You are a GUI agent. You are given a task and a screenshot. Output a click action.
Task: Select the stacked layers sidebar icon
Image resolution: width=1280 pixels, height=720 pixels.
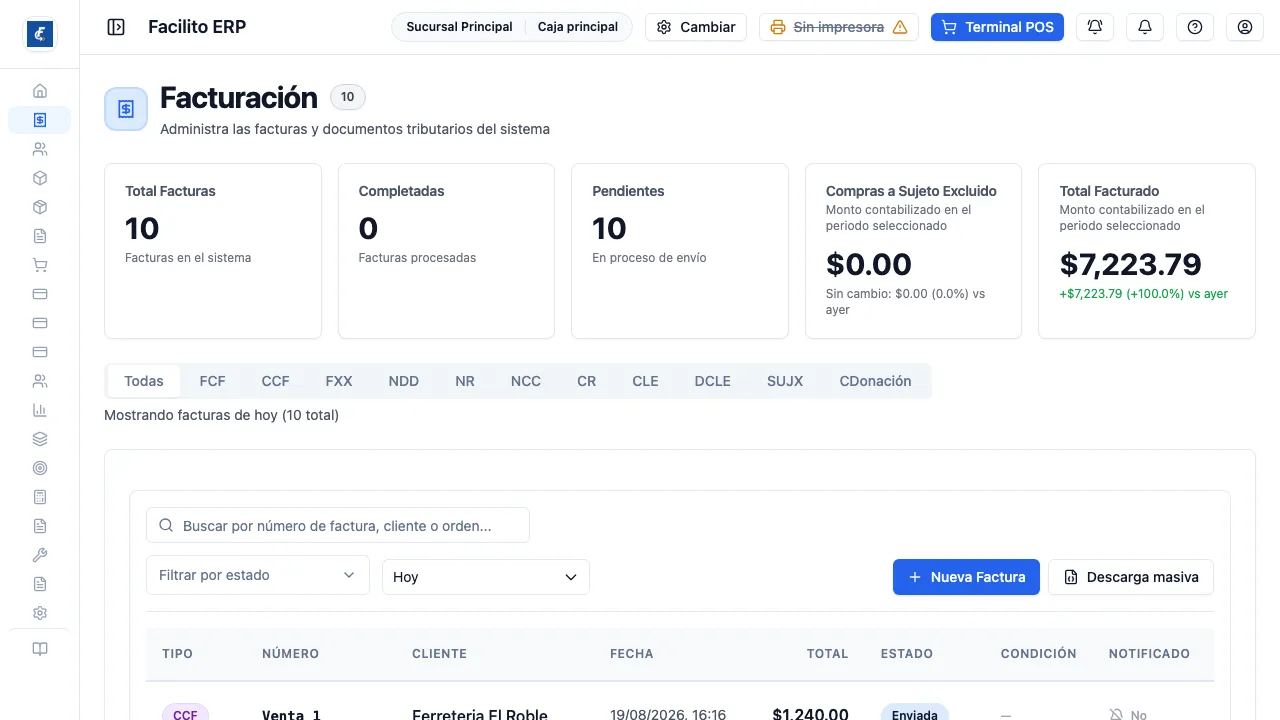(x=40, y=439)
